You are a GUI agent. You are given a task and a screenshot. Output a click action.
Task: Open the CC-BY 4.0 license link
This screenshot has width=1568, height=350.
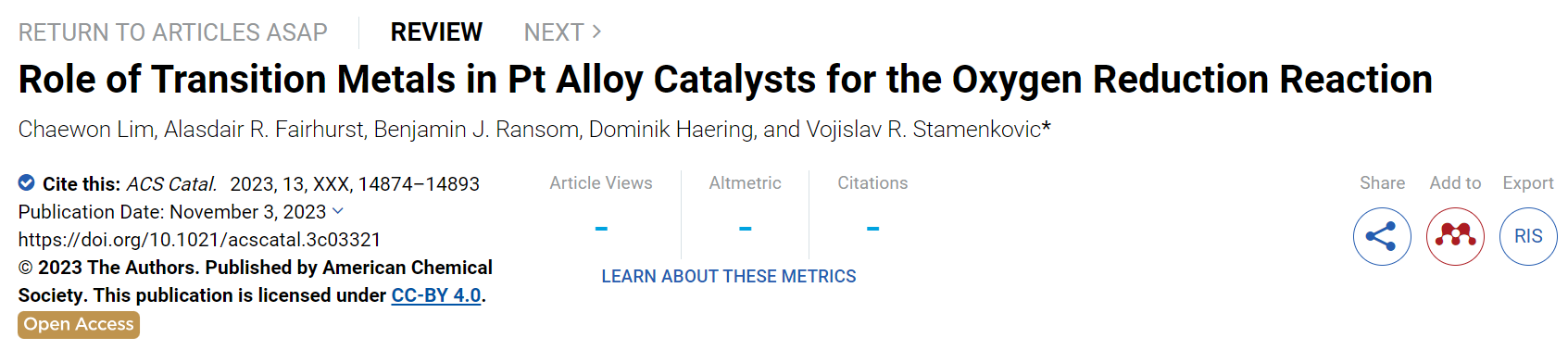click(436, 295)
